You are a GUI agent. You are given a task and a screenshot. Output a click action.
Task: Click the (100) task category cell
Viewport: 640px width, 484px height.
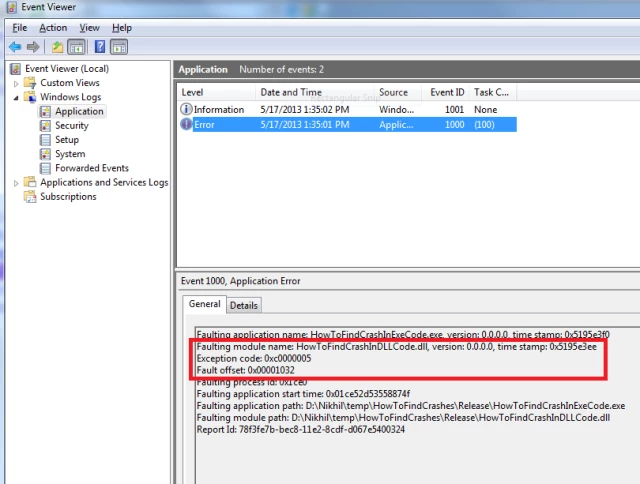(x=484, y=124)
